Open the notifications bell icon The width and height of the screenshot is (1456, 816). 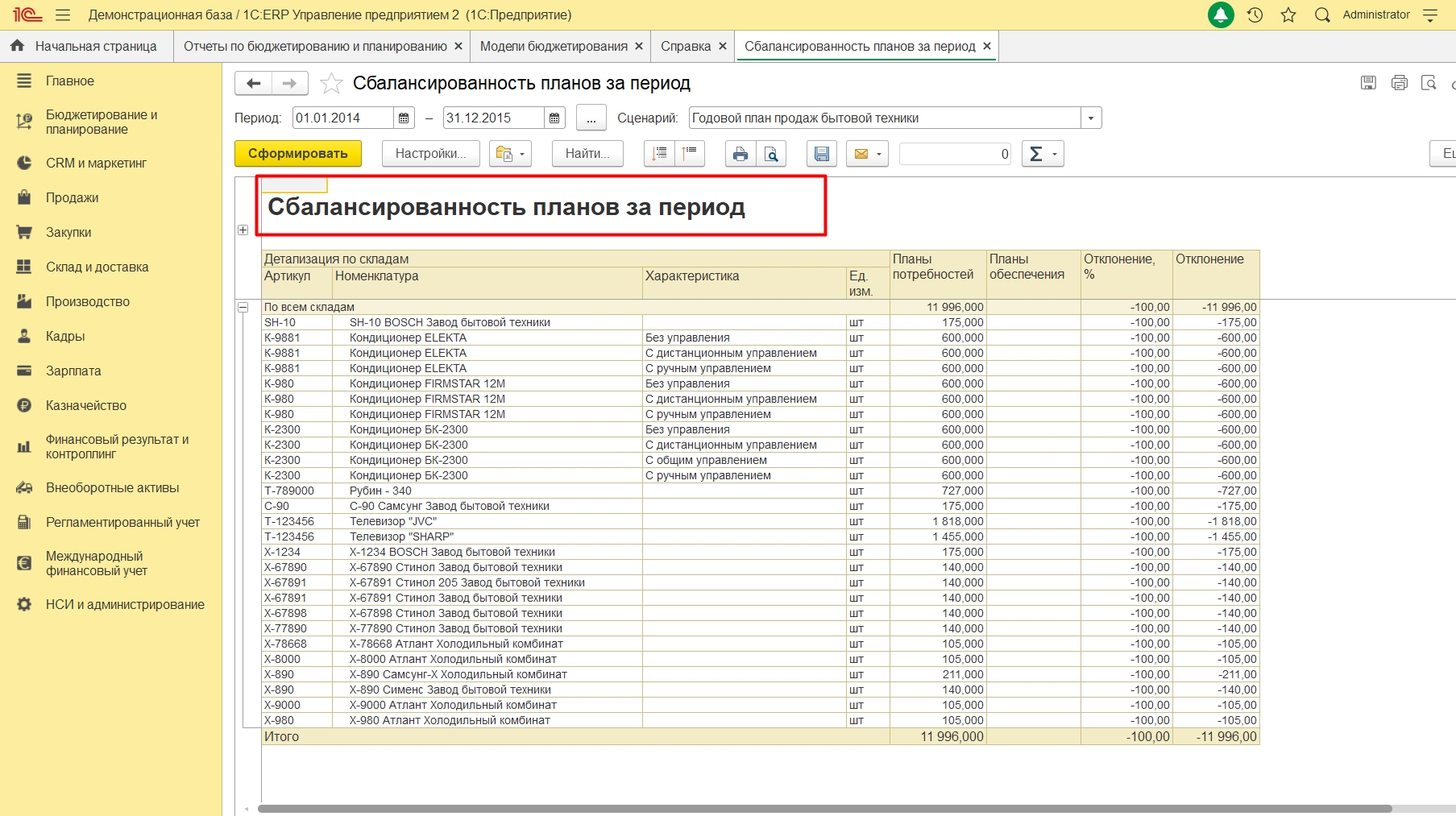1221,15
